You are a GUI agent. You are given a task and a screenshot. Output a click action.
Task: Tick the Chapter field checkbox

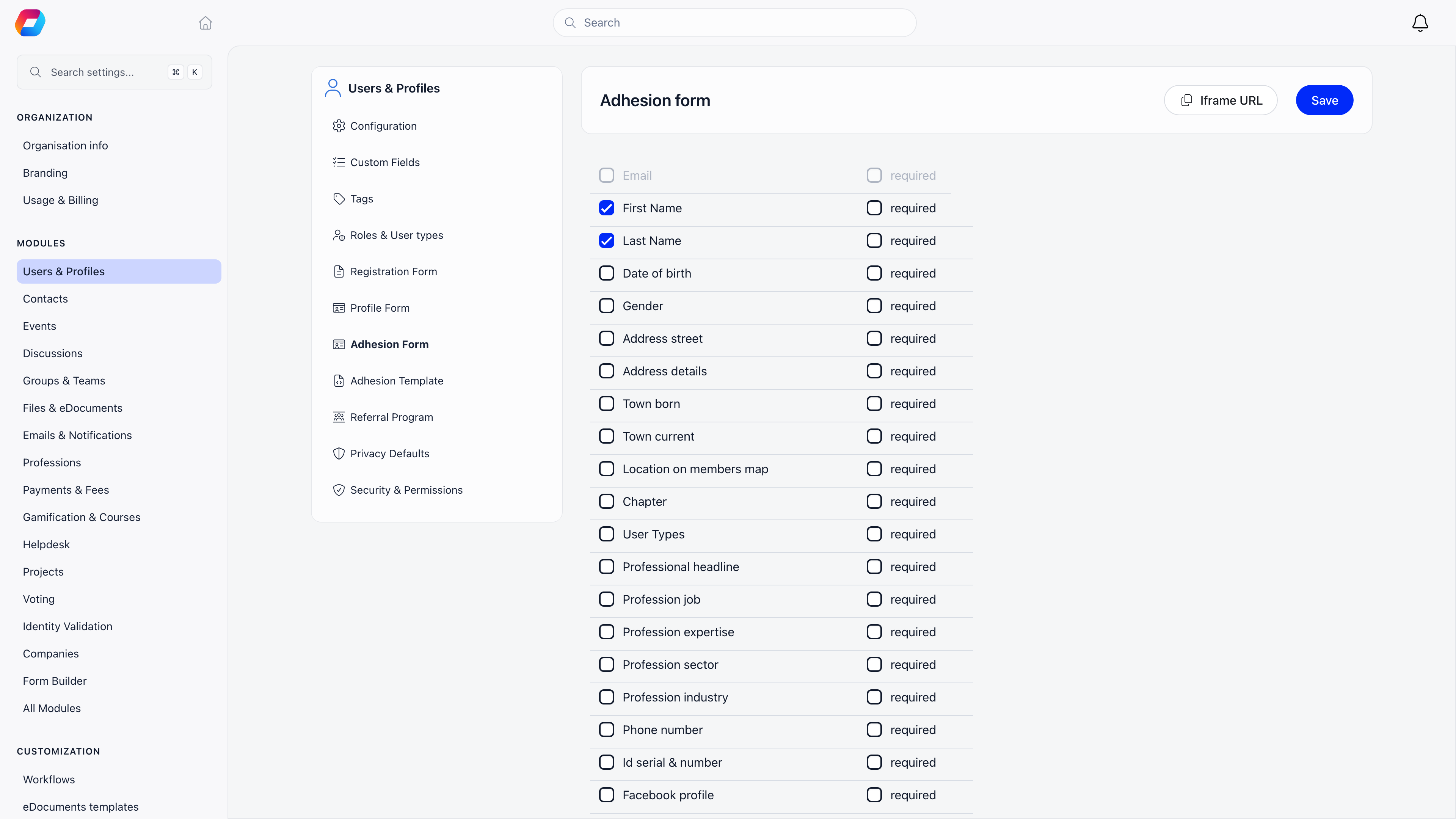[607, 501]
